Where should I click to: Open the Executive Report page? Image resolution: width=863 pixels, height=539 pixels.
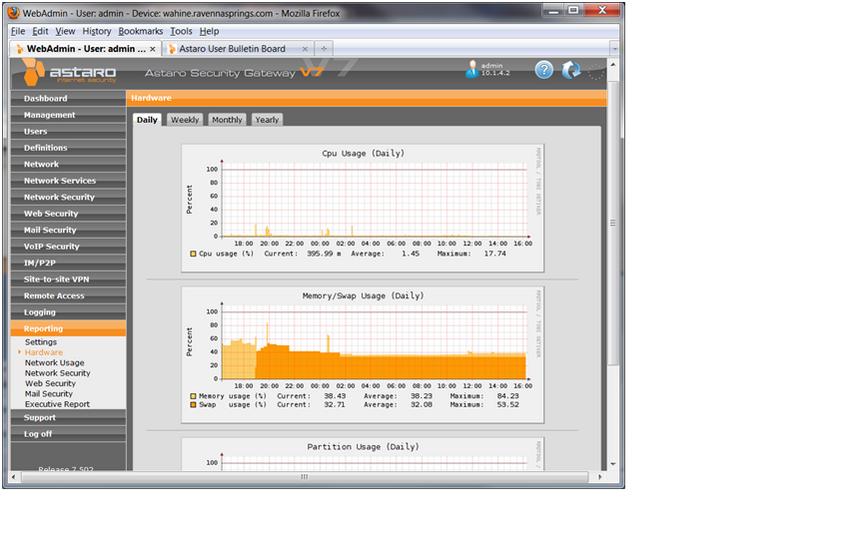click(x=57, y=404)
